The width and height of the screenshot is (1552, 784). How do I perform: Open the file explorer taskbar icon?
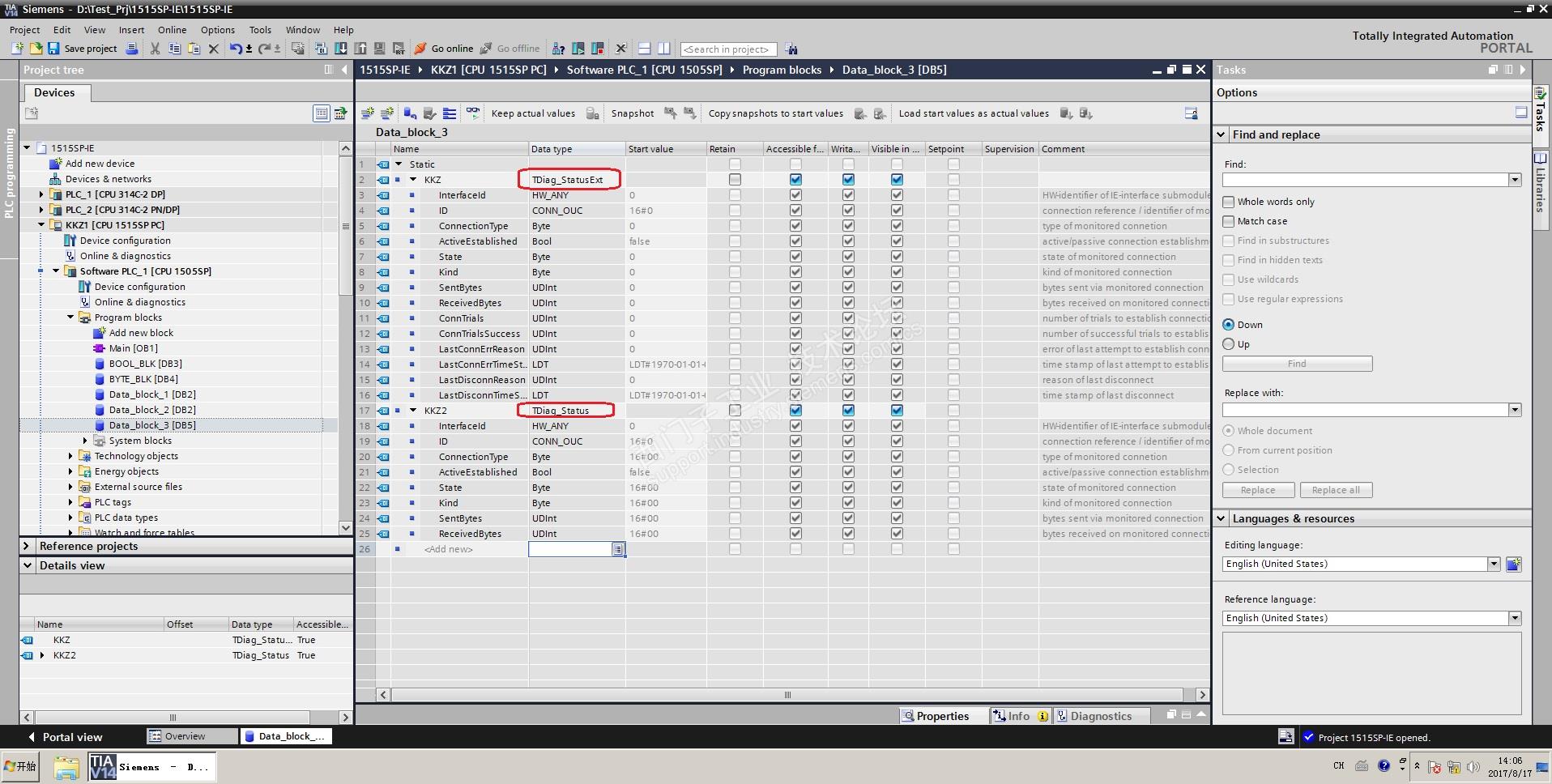click(66, 766)
